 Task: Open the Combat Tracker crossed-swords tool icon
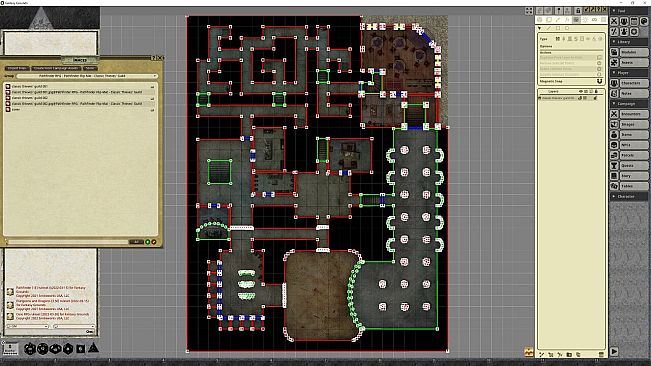tap(614, 21)
